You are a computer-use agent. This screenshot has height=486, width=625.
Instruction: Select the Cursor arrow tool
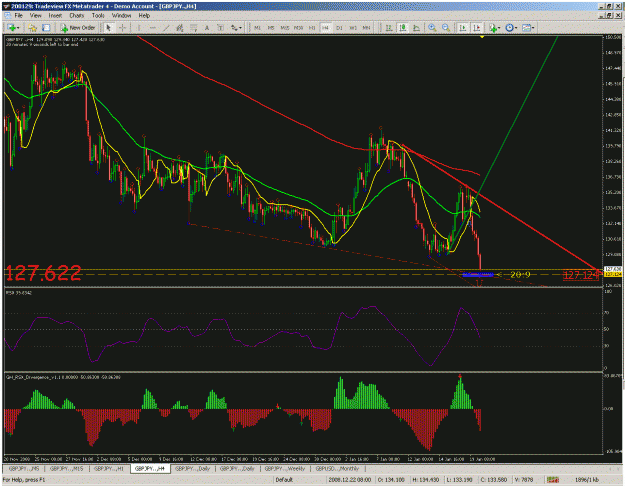[x=108, y=28]
